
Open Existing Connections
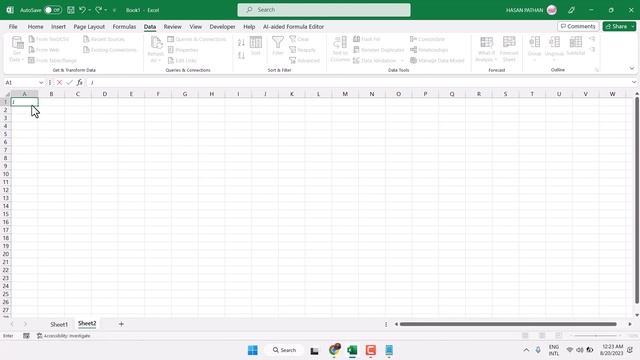point(110,50)
